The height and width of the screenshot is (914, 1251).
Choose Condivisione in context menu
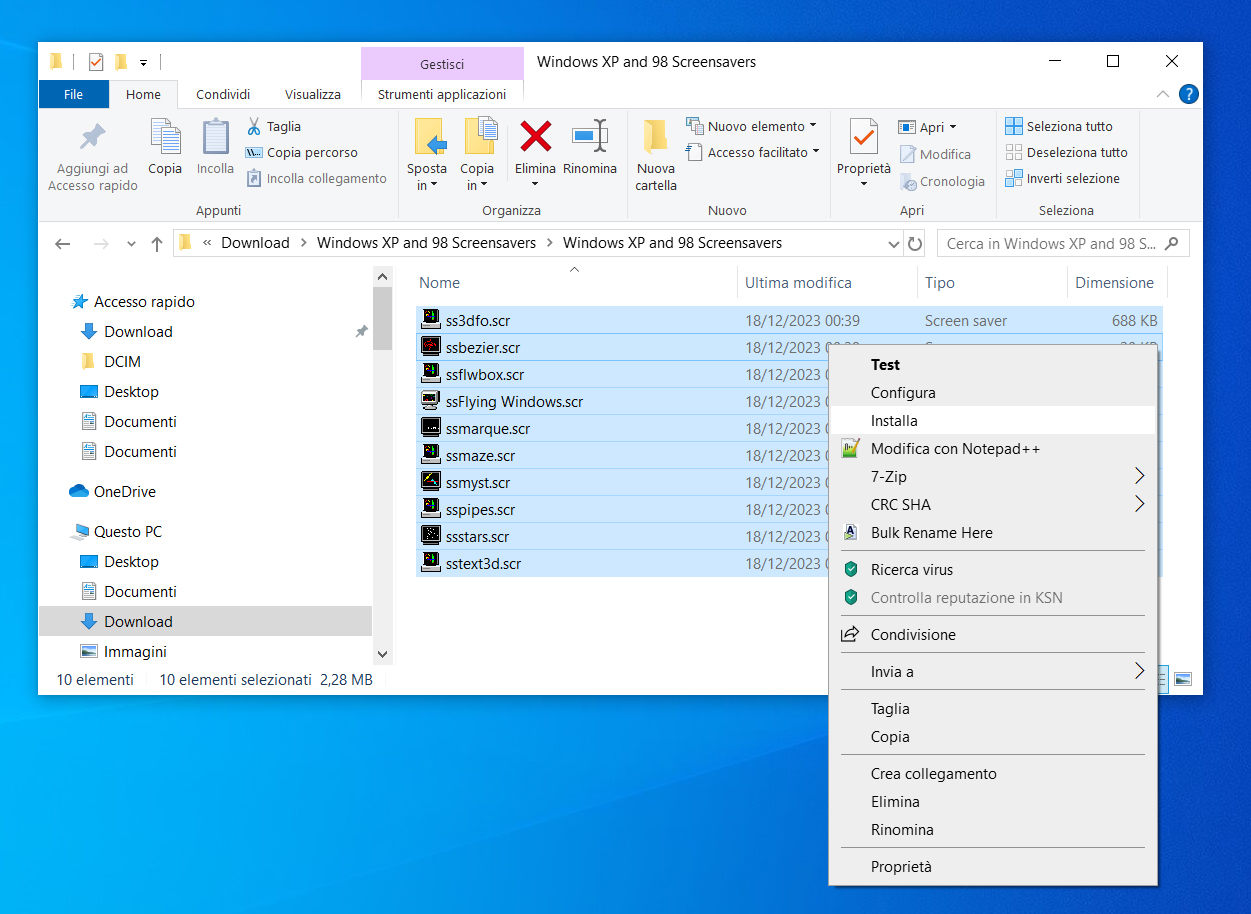tap(993, 635)
